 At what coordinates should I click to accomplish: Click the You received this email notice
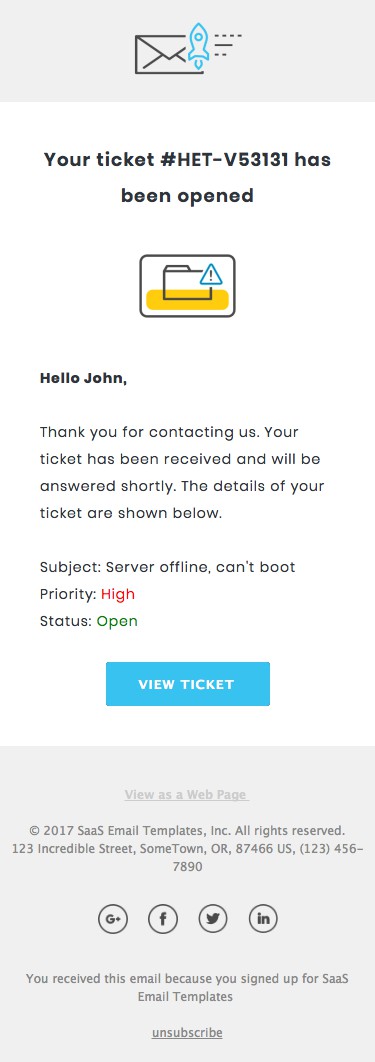click(x=188, y=987)
